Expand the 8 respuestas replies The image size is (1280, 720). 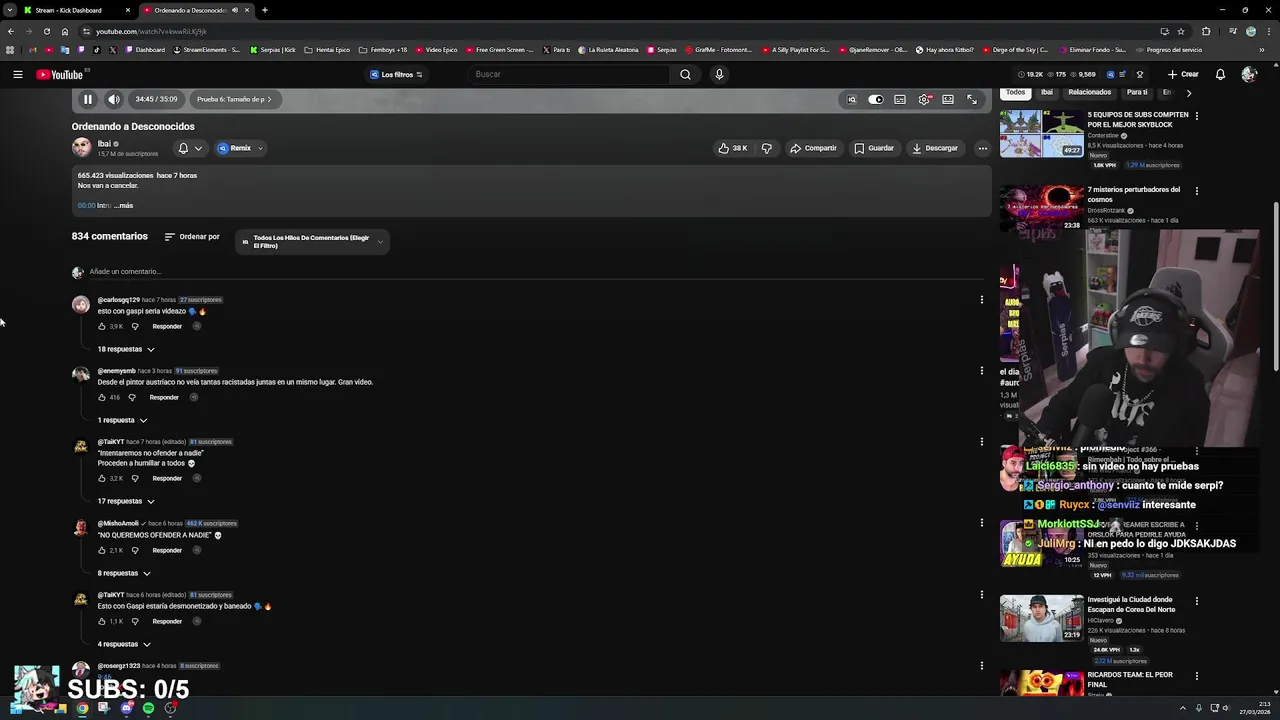tap(124, 573)
